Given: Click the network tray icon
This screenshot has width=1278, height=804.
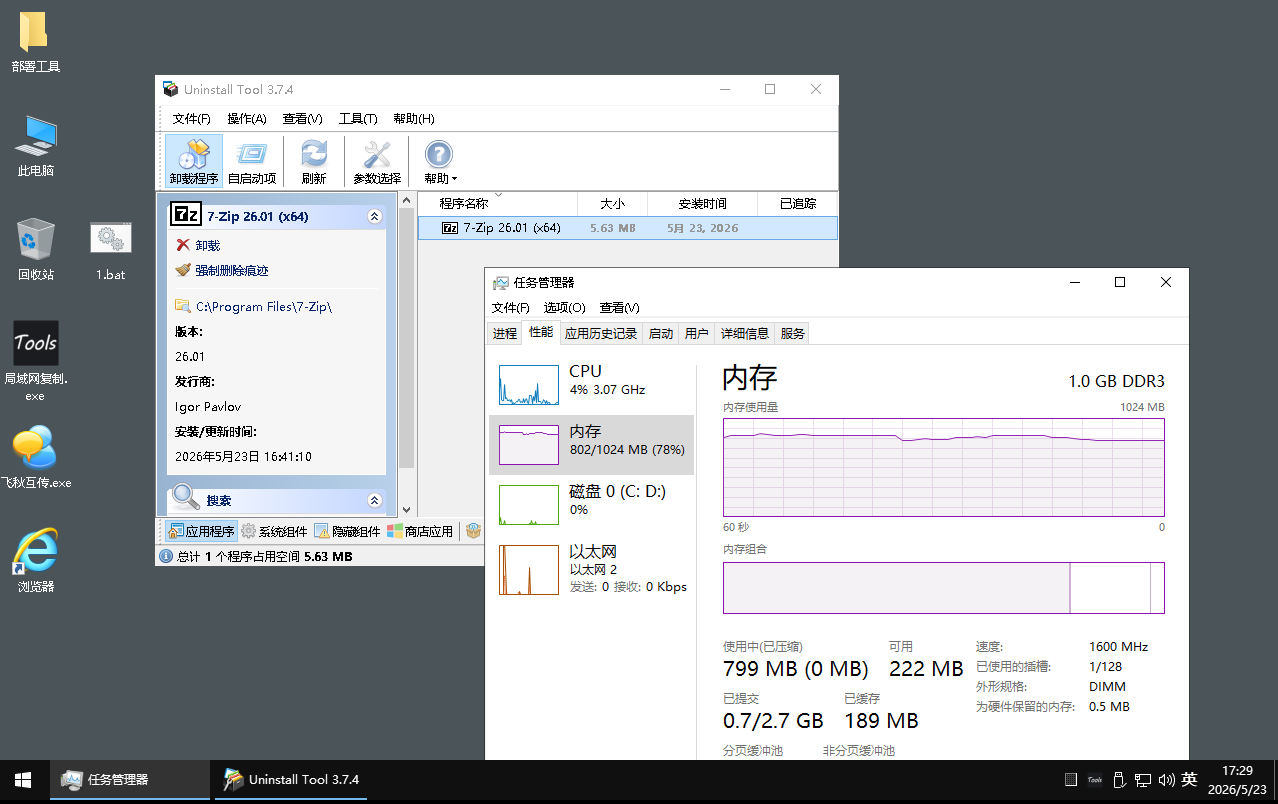Looking at the screenshot, I should coord(1143,780).
